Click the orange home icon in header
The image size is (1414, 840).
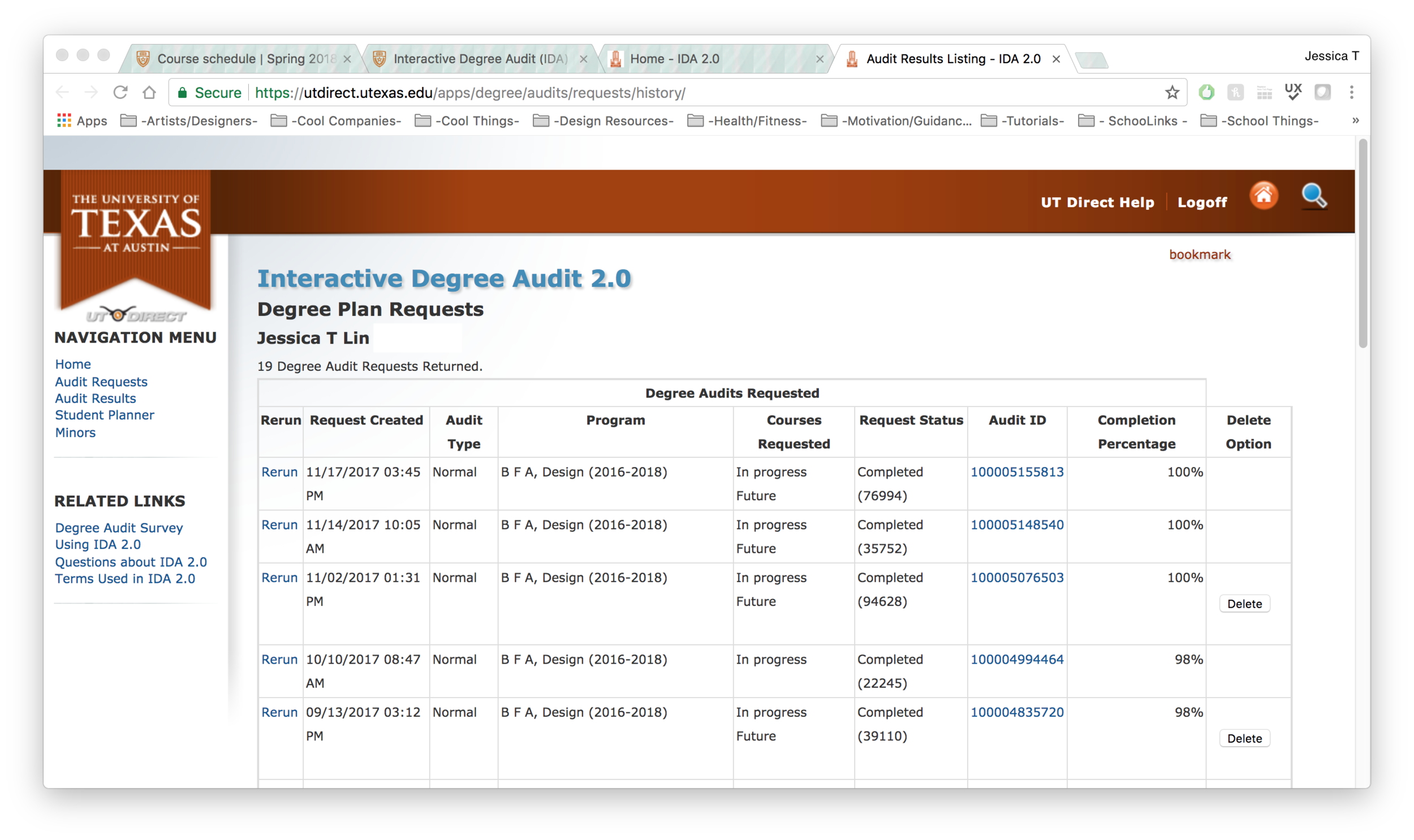point(1264,196)
